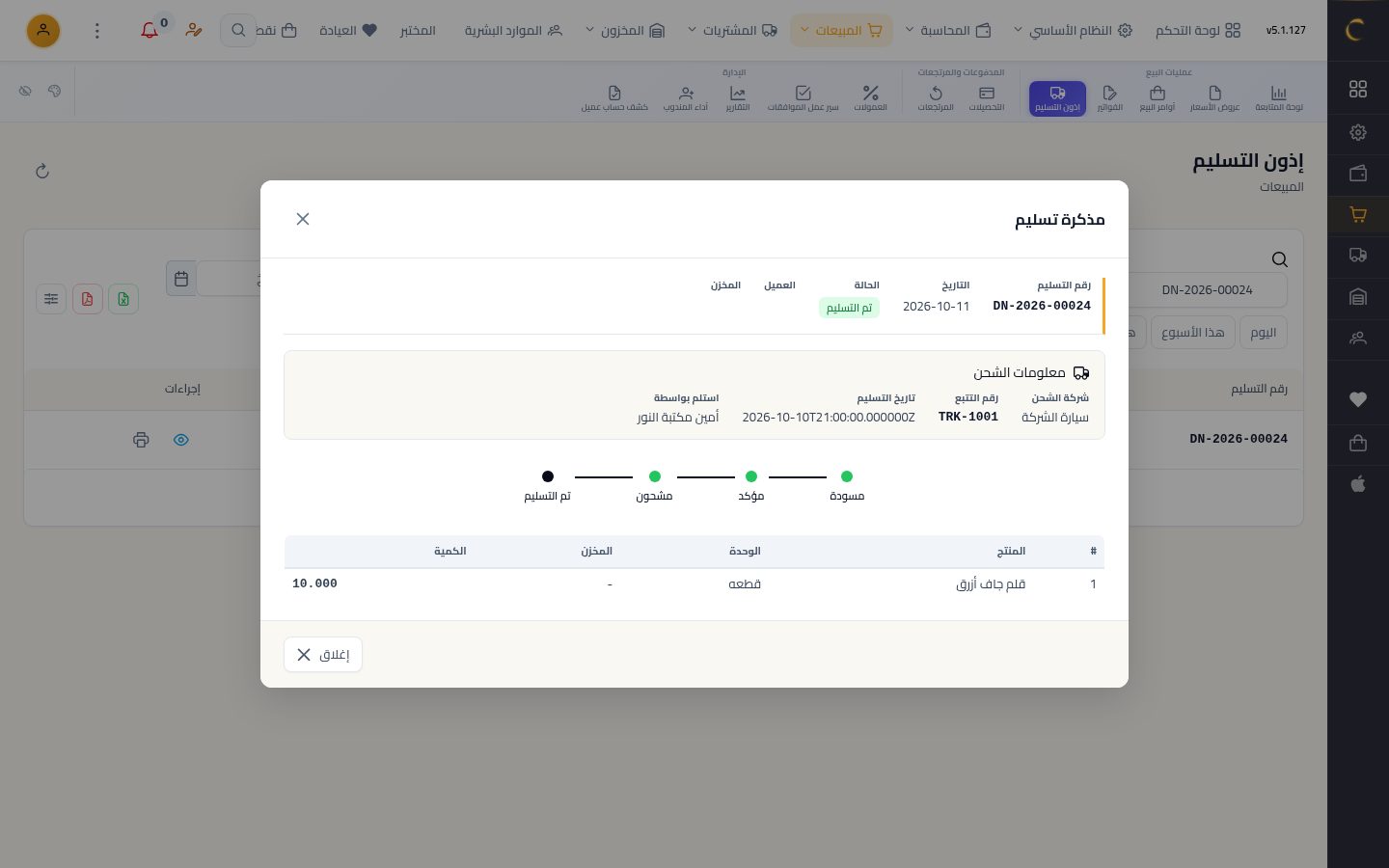Screen dimensions: 1389x868
Task: Open المرتجعات returns toolbar item
Action: tap(936, 98)
